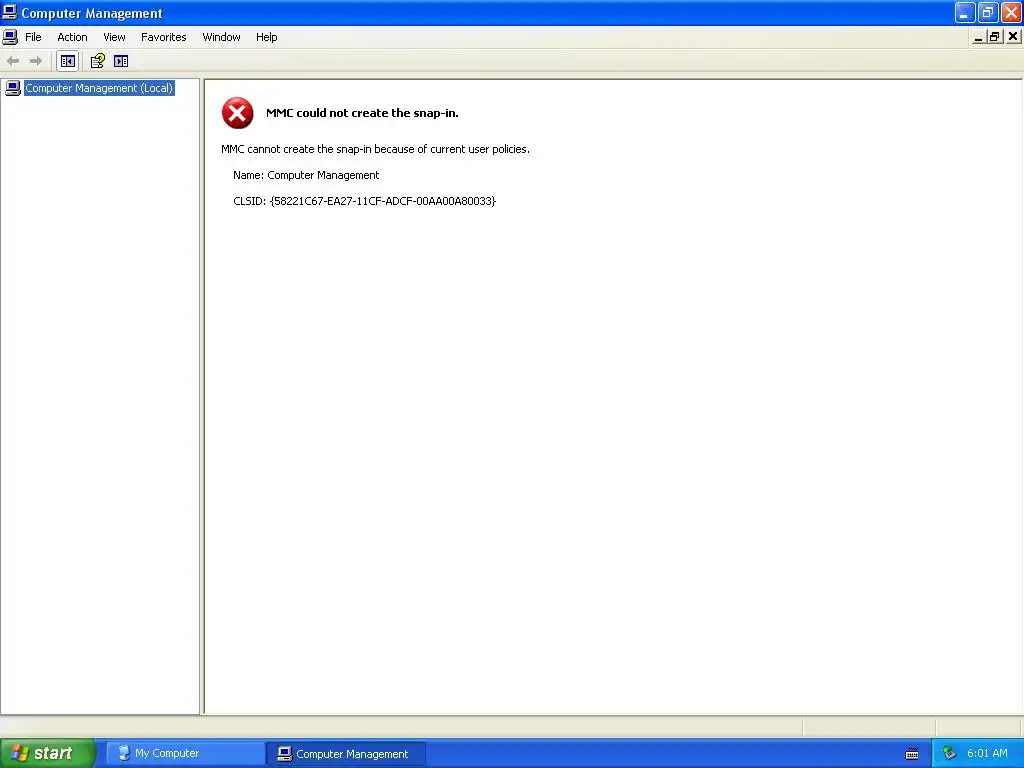The width and height of the screenshot is (1024, 768).
Task: Open the View menu
Action: [x=114, y=37]
